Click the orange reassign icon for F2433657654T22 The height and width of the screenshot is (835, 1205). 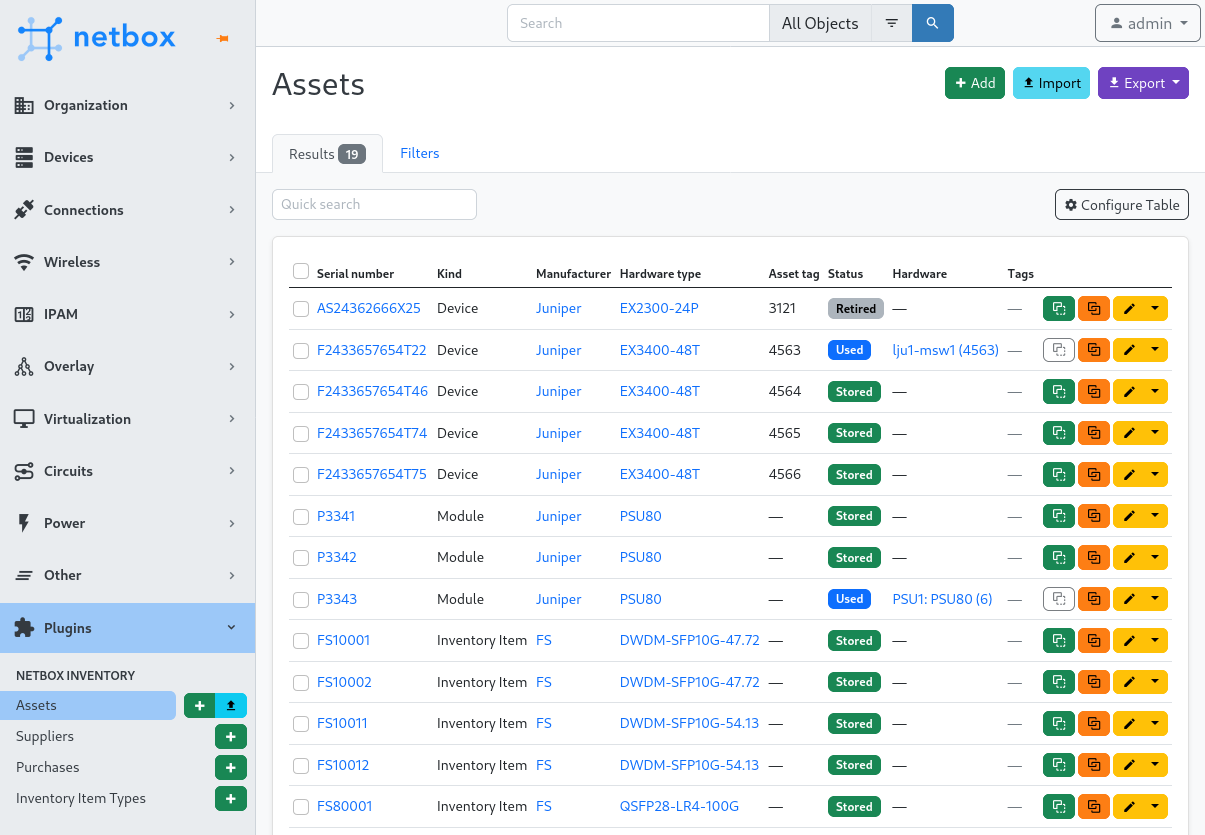pyautogui.click(x=1094, y=350)
